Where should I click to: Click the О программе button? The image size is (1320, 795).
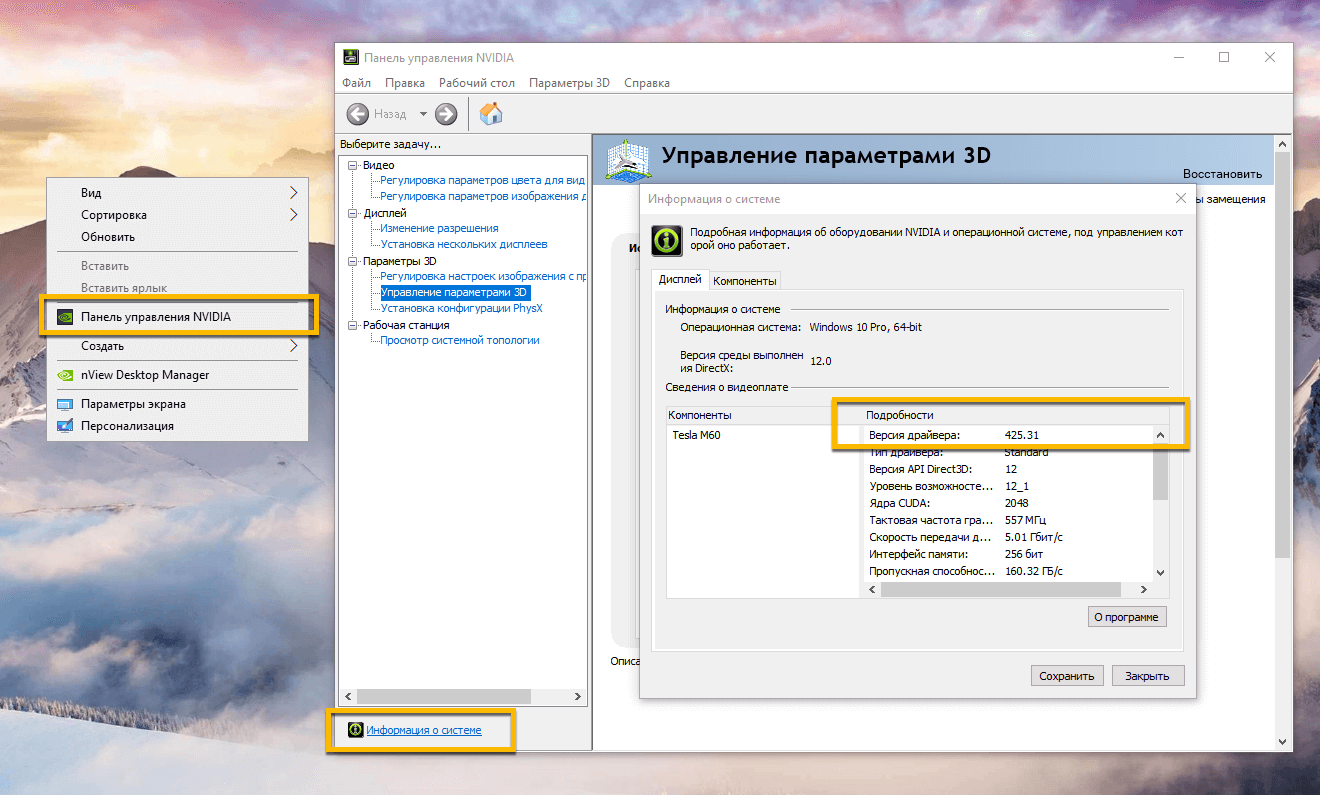pyautogui.click(x=1127, y=616)
